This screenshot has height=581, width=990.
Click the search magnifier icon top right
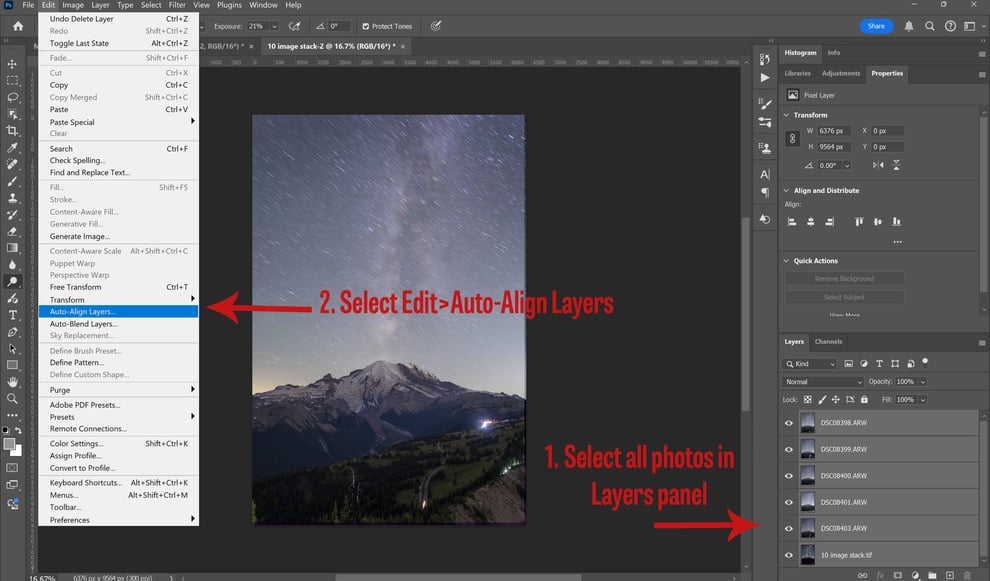coord(929,26)
